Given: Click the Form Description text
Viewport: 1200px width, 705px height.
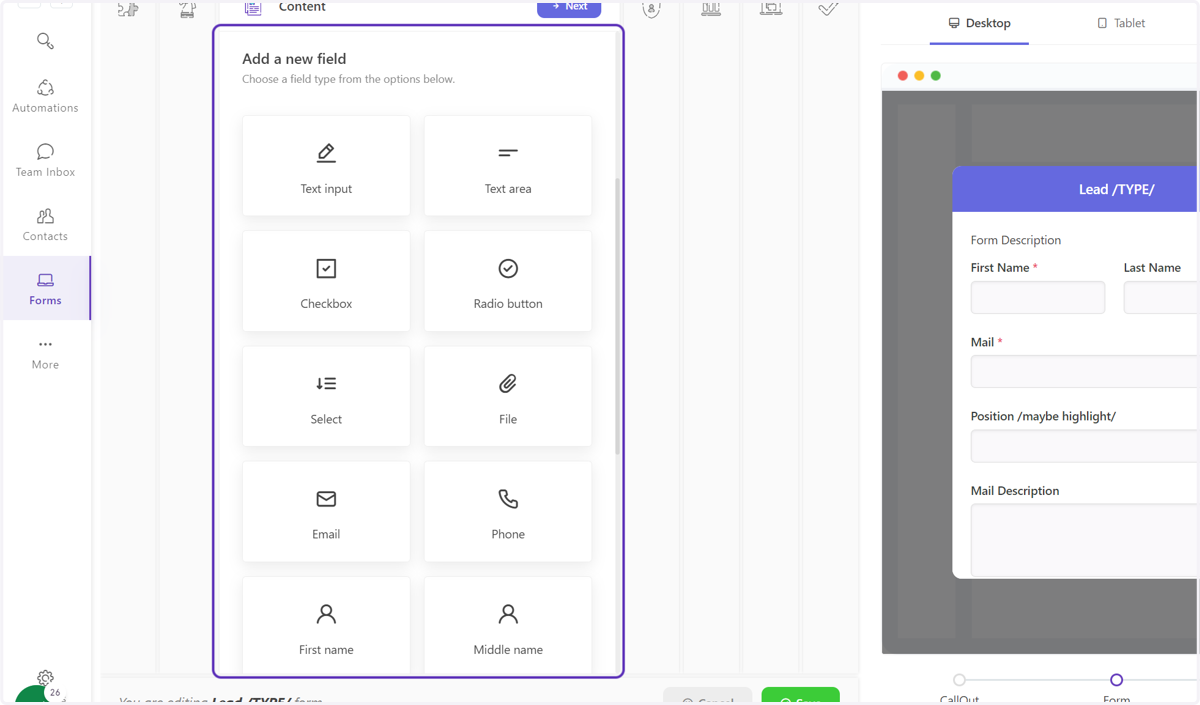Looking at the screenshot, I should pos(1016,240).
